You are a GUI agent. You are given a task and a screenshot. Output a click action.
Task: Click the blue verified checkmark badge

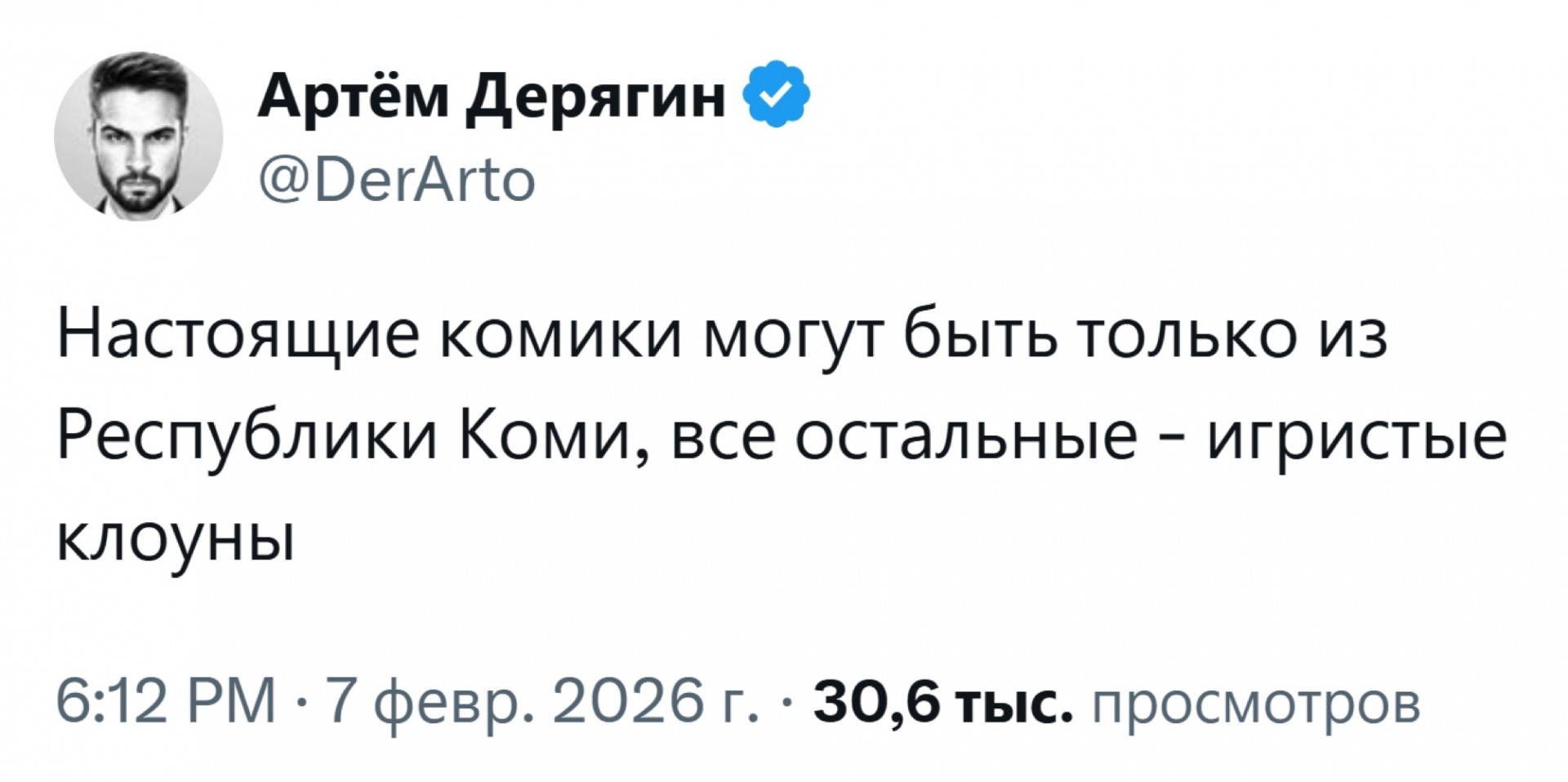(776, 94)
